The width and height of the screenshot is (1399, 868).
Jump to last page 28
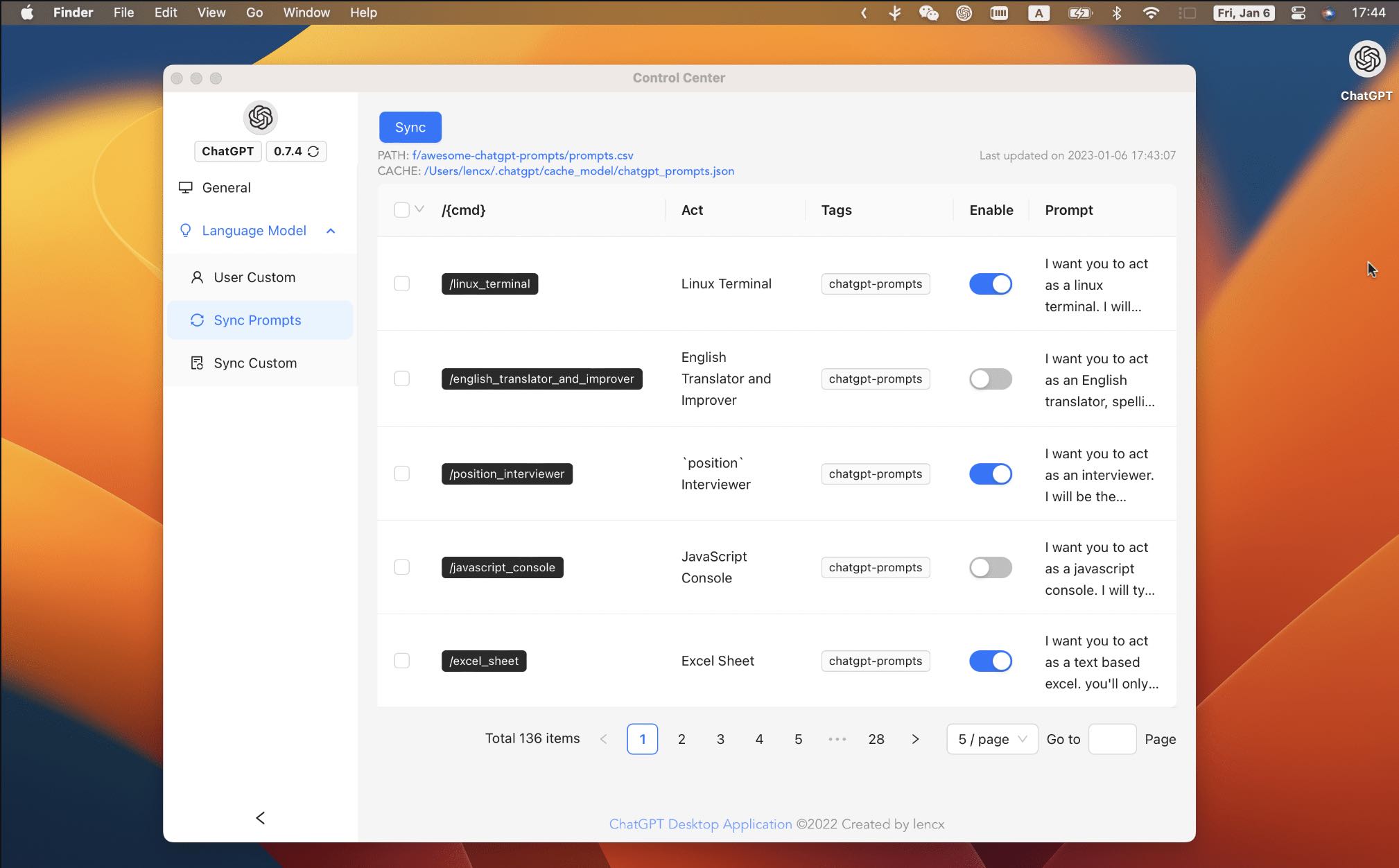(x=876, y=739)
